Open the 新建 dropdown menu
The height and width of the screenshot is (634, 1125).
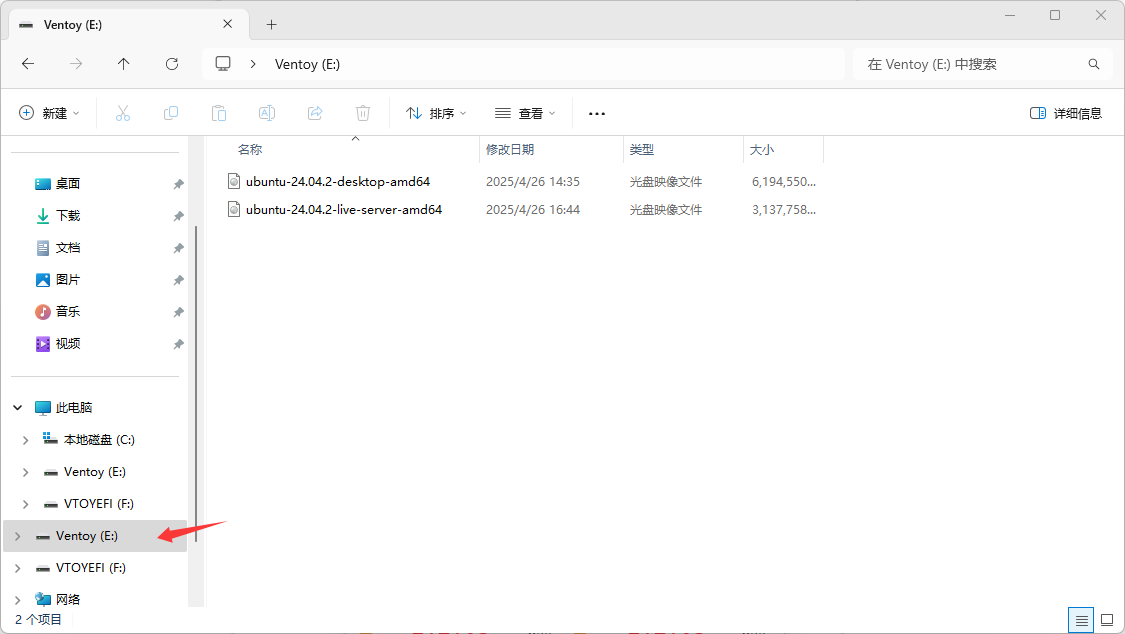[49, 113]
